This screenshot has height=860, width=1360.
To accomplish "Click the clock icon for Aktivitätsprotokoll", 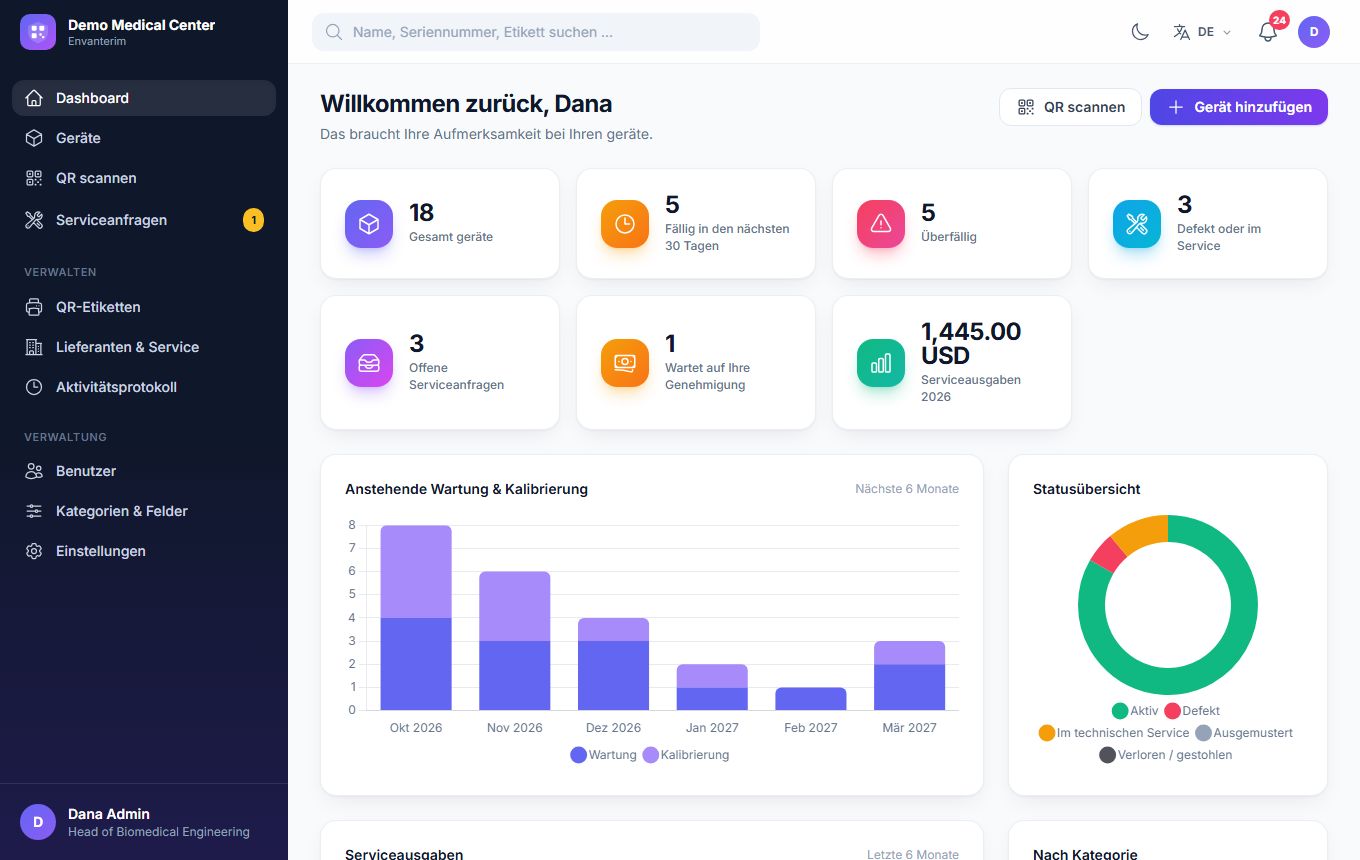I will pyautogui.click(x=34, y=387).
